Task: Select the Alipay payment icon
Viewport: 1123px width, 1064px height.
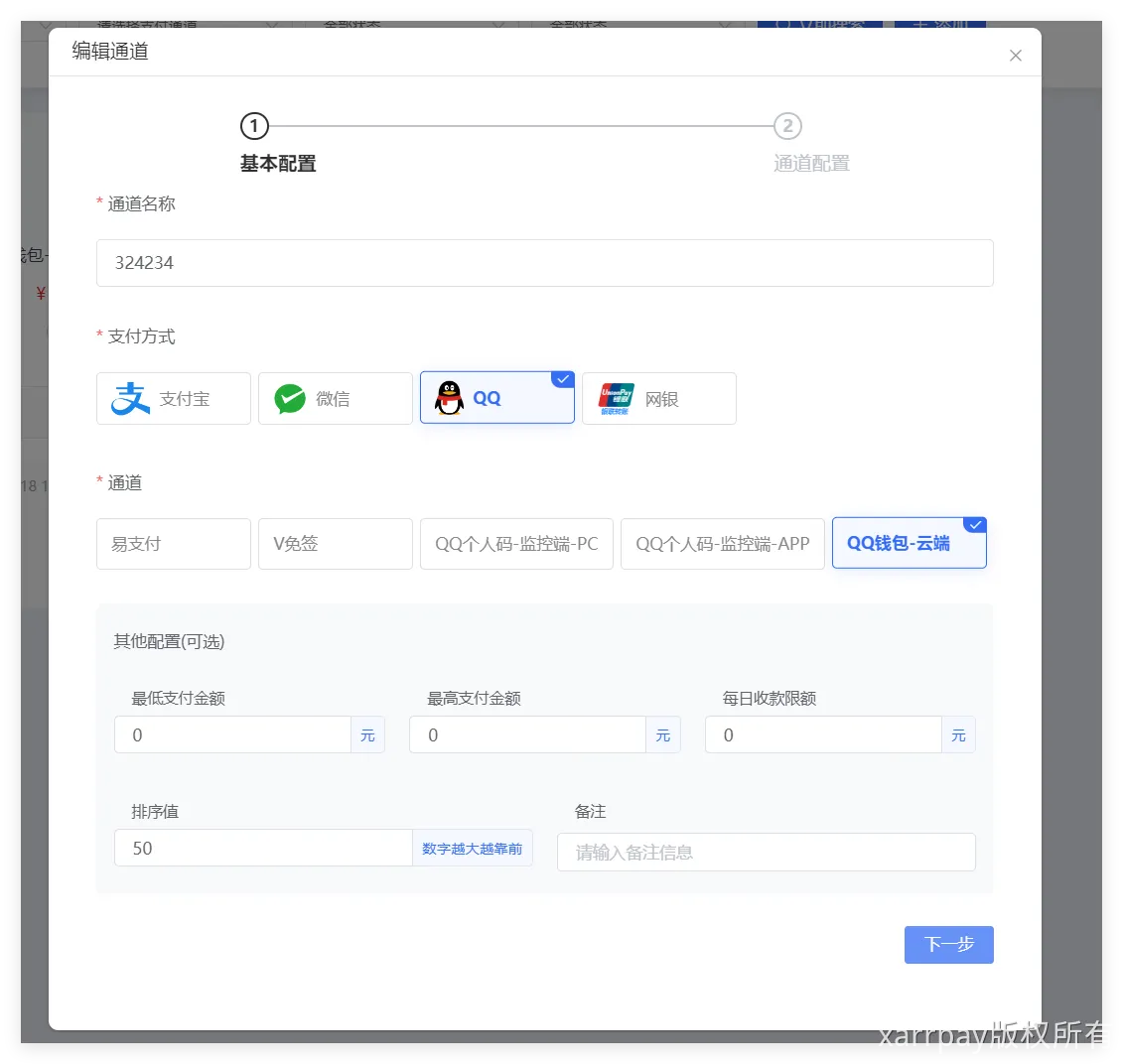Action: pyautogui.click(x=129, y=398)
